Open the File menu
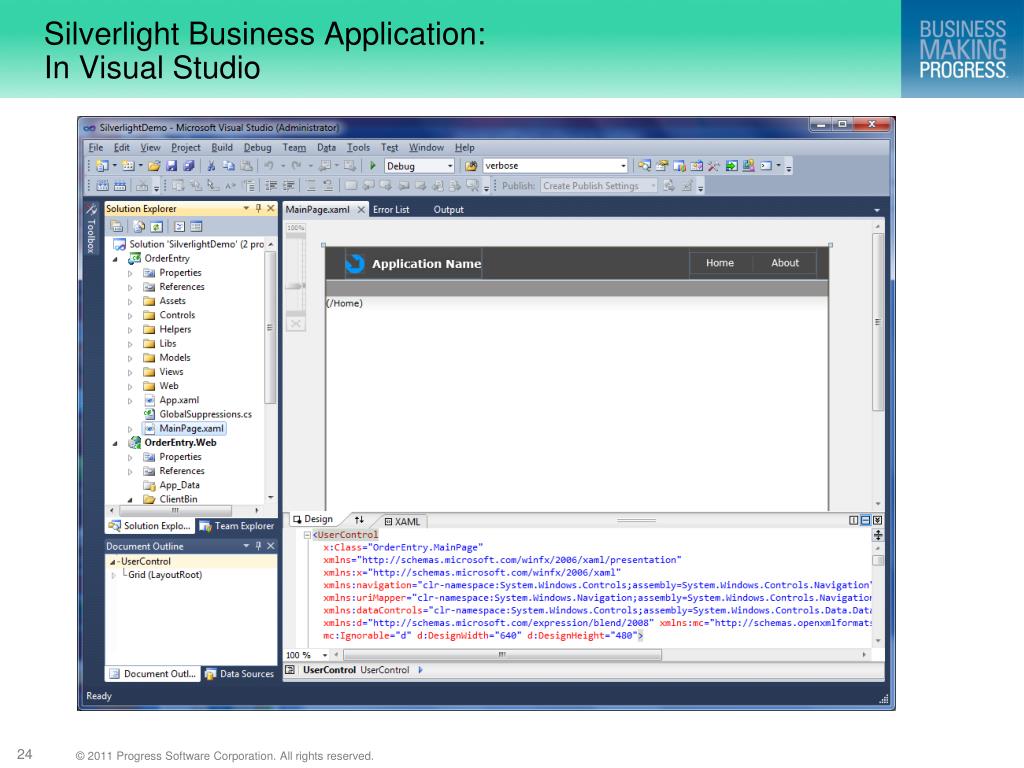The width and height of the screenshot is (1024, 768). pyautogui.click(x=96, y=148)
